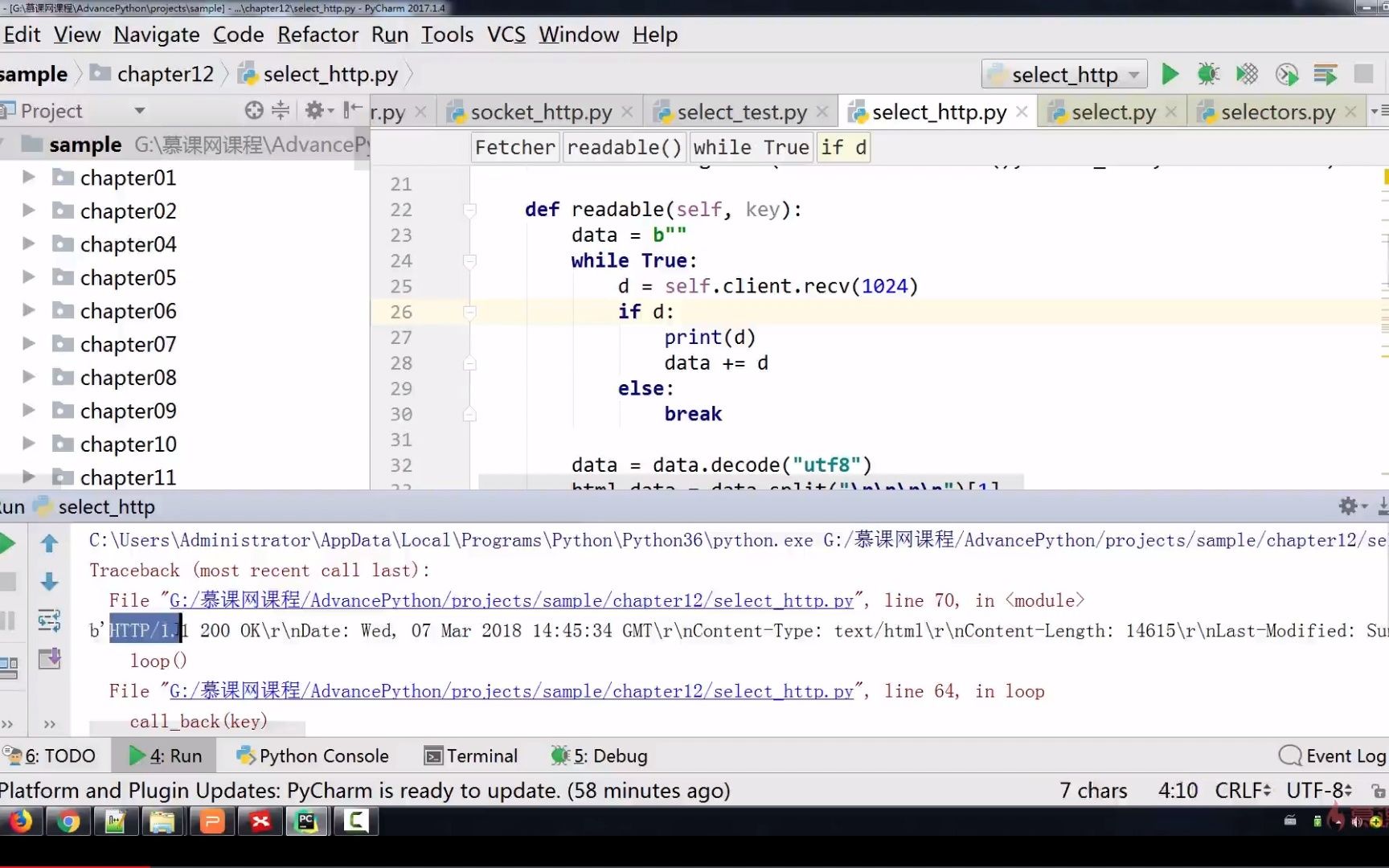Jump up the stack trace in Run console

point(49,543)
